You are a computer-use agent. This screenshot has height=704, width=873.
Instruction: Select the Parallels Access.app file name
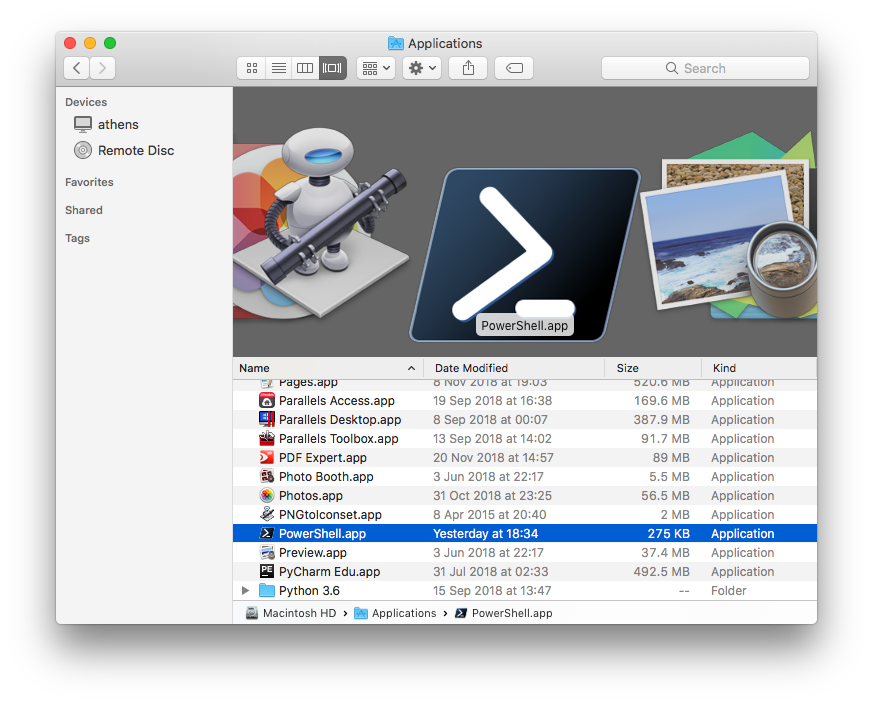337,401
